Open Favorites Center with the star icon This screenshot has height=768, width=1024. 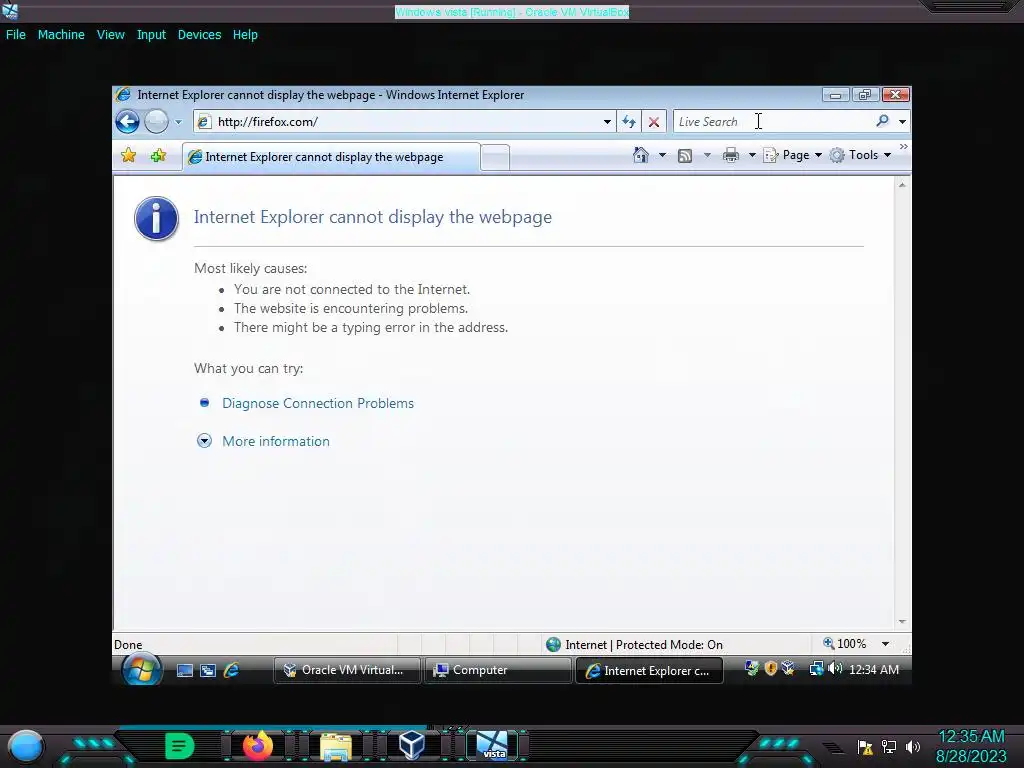coord(129,155)
